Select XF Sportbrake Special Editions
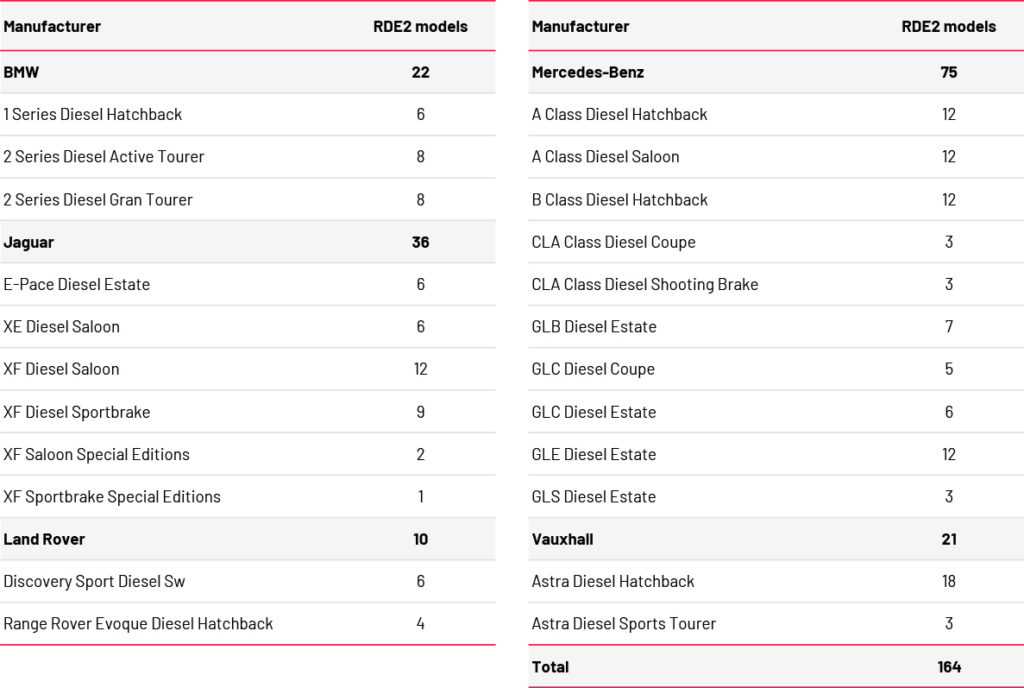The image size is (1024, 688). coord(112,496)
